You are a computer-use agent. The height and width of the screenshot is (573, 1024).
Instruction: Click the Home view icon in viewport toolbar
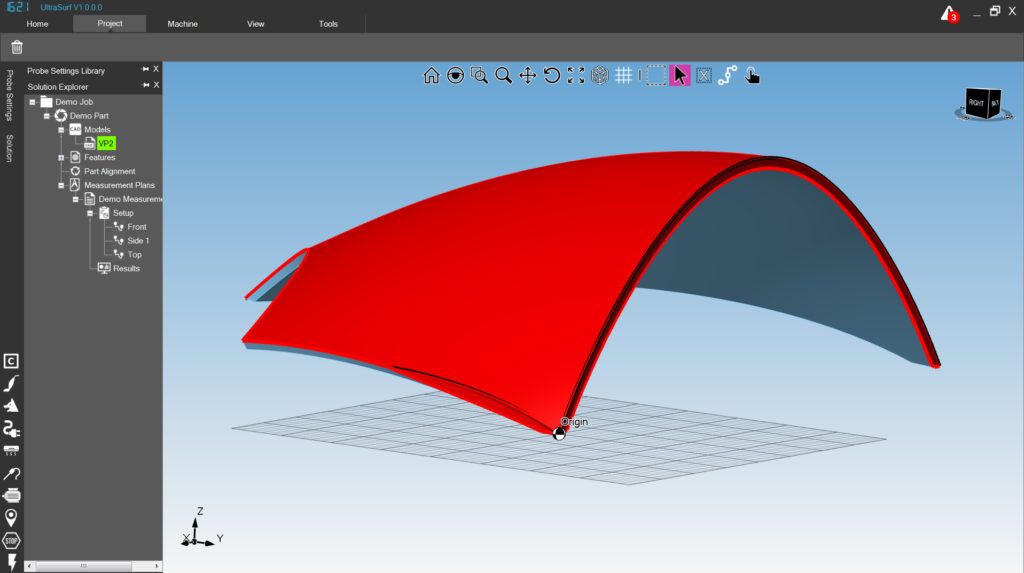(431, 75)
